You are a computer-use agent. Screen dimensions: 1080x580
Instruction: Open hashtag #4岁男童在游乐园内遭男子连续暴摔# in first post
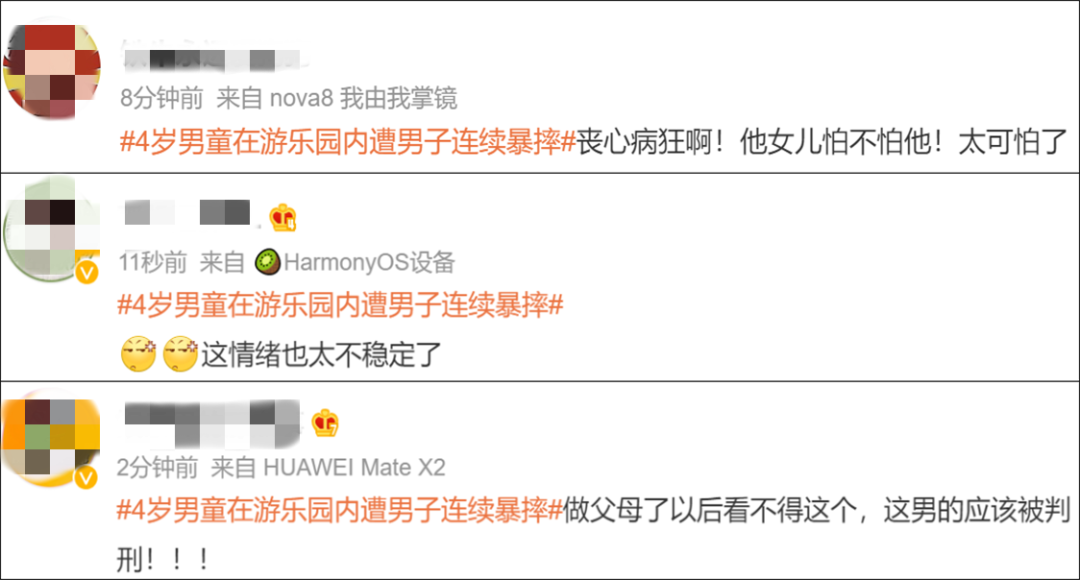pos(347,142)
